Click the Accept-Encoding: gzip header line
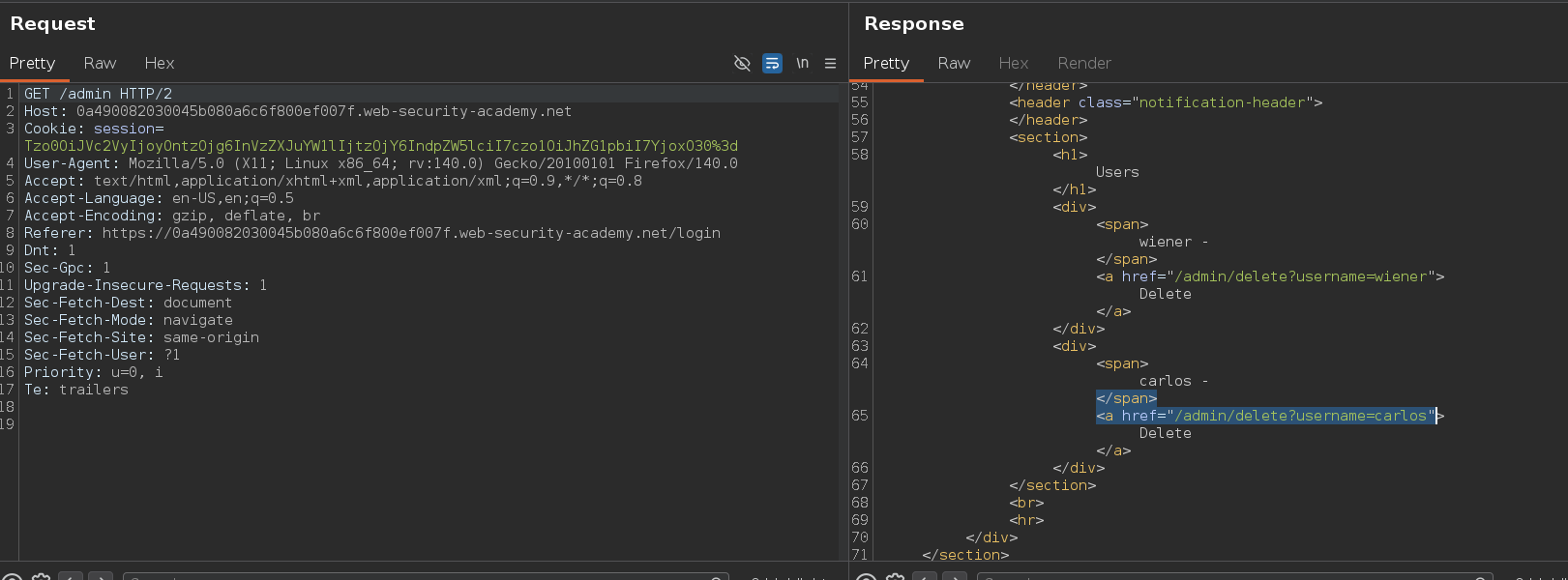Screen dimensions: 1568x580 click(x=172, y=216)
